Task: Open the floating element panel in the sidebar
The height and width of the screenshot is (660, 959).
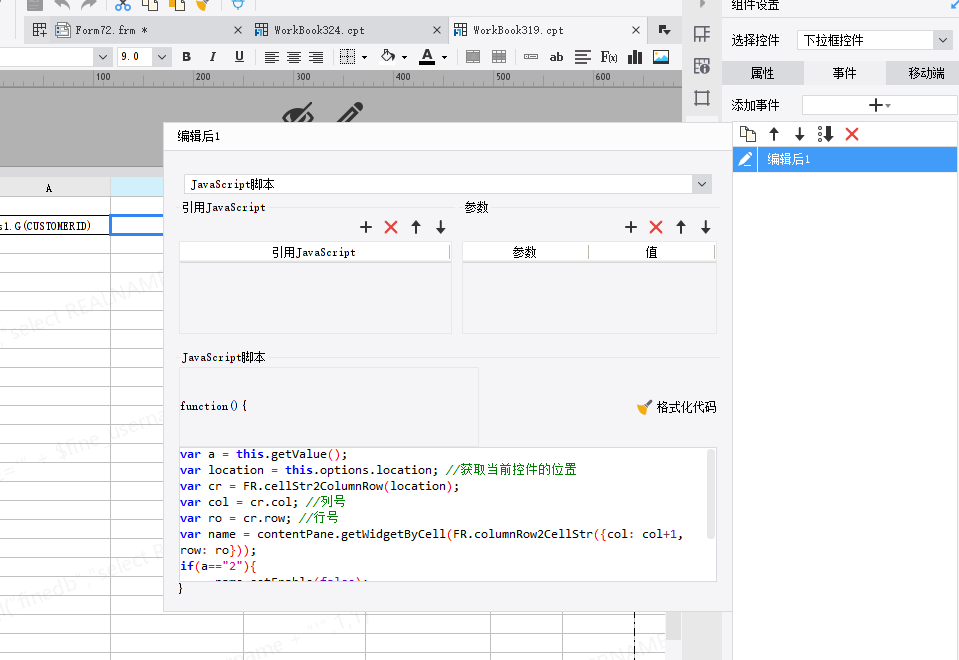Action: pos(702,98)
